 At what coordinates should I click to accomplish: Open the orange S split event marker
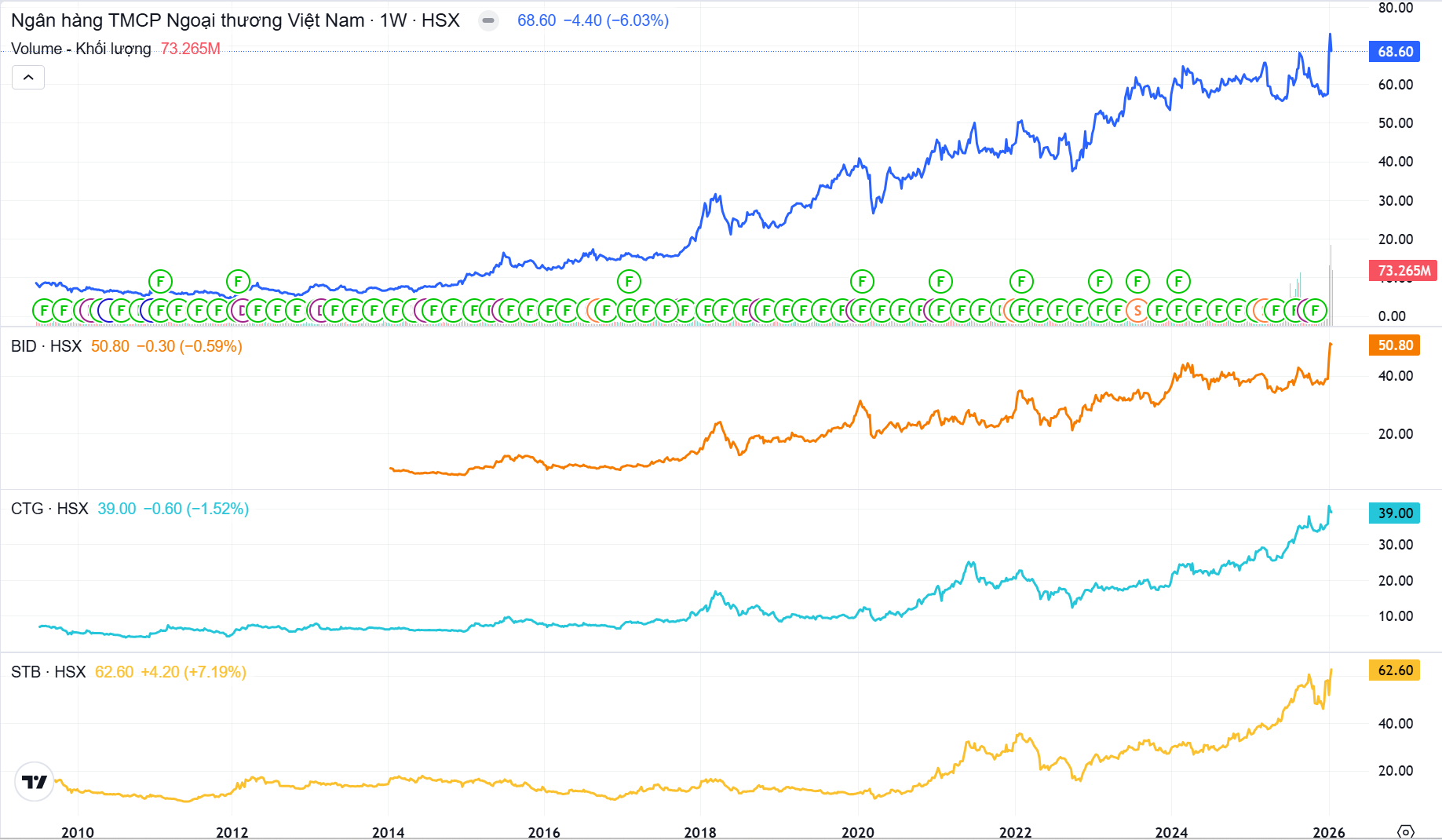point(1137,311)
